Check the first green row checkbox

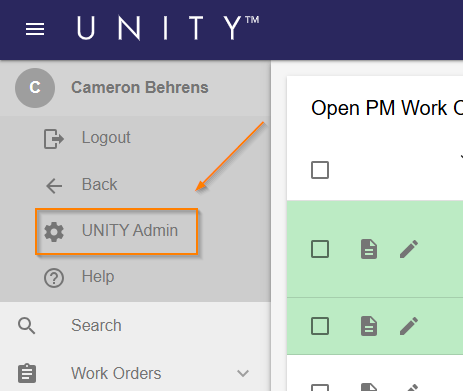(320, 249)
